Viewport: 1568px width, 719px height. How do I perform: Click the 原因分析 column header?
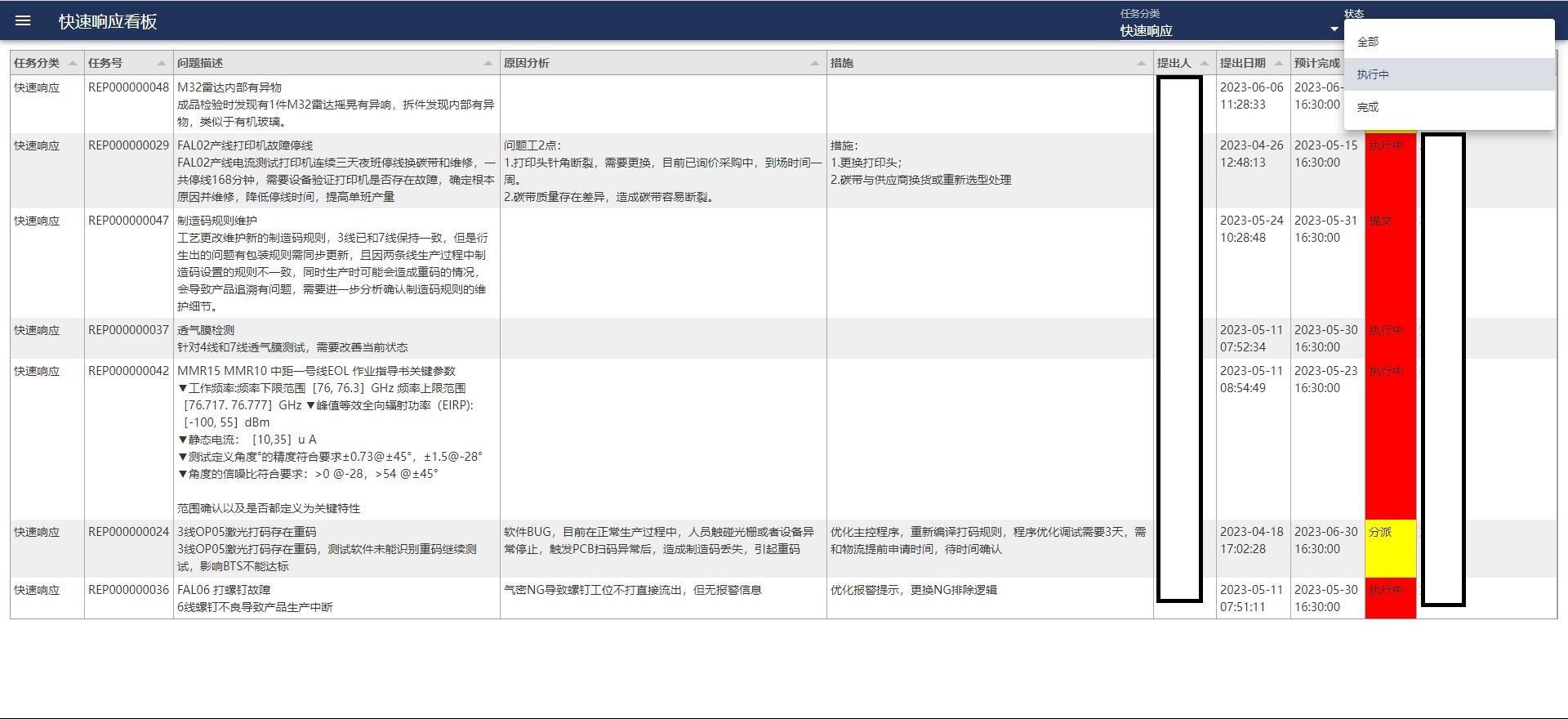pyautogui.click(x=663, y=63)
